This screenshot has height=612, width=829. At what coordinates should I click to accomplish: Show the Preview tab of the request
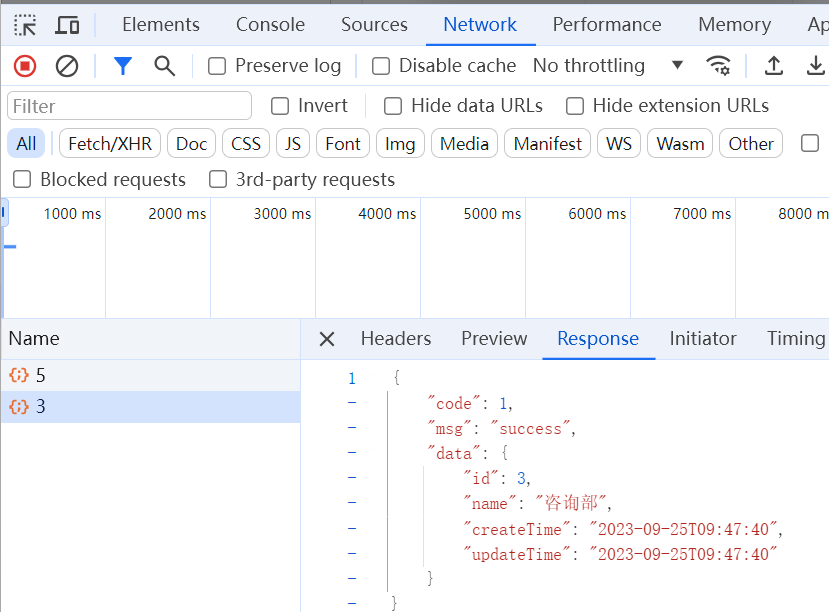[494, 339]
